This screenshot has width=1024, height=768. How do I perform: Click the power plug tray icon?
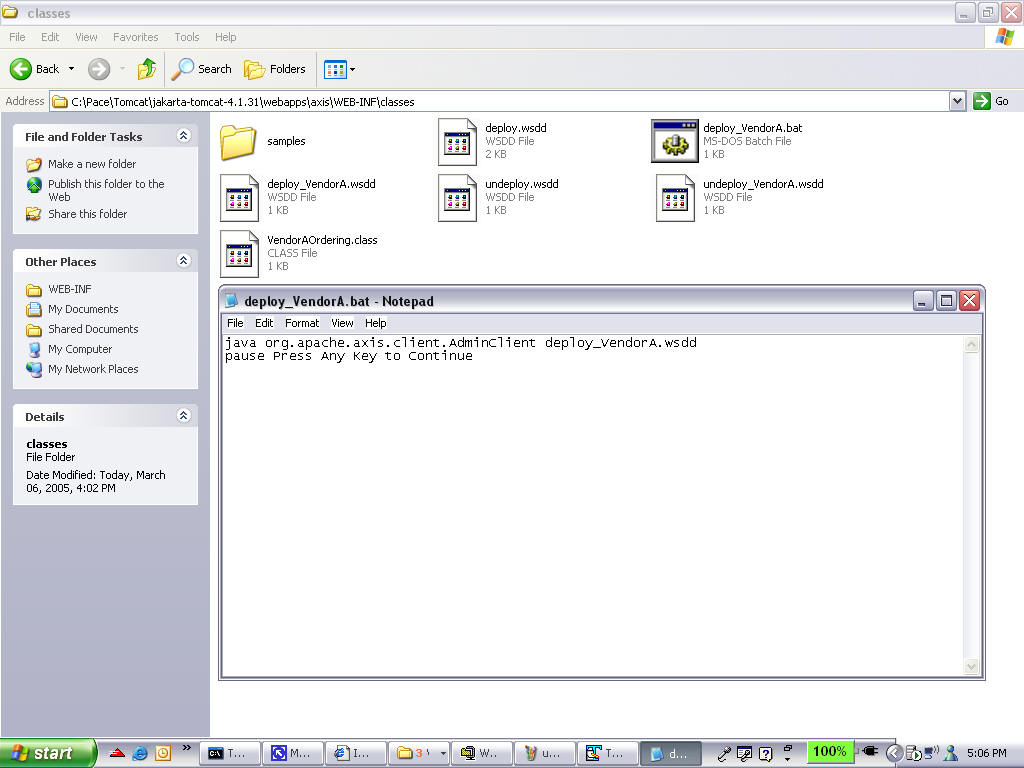click(869, 751)
